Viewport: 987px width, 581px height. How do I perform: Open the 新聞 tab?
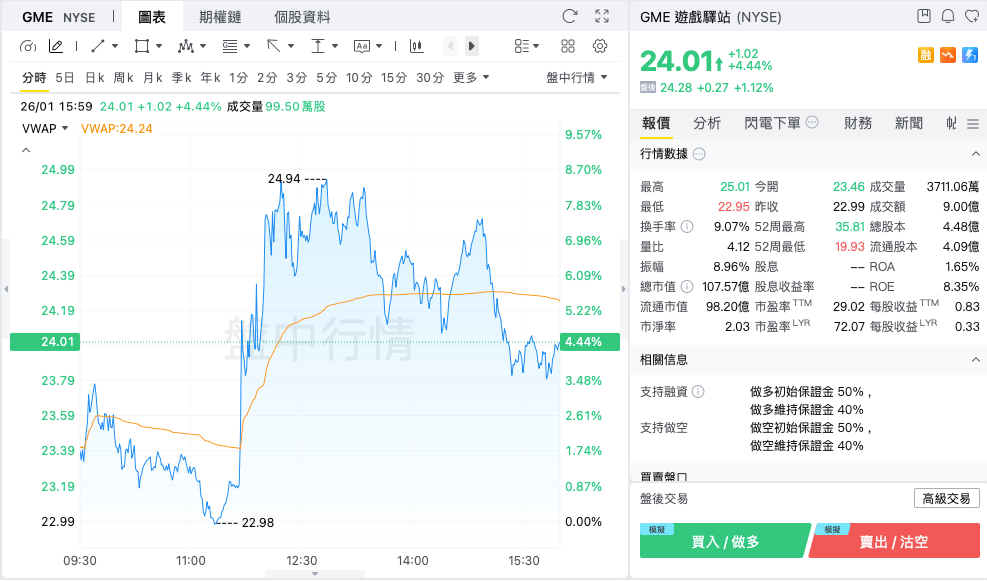(x=909, y=123)
